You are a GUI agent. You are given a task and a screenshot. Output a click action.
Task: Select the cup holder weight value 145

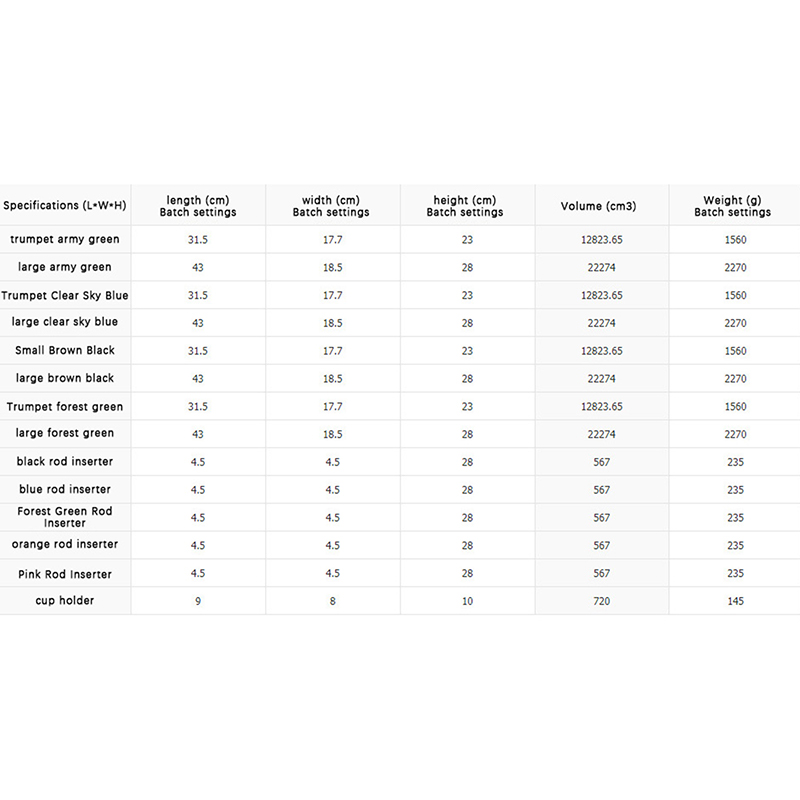coord(736,601)
